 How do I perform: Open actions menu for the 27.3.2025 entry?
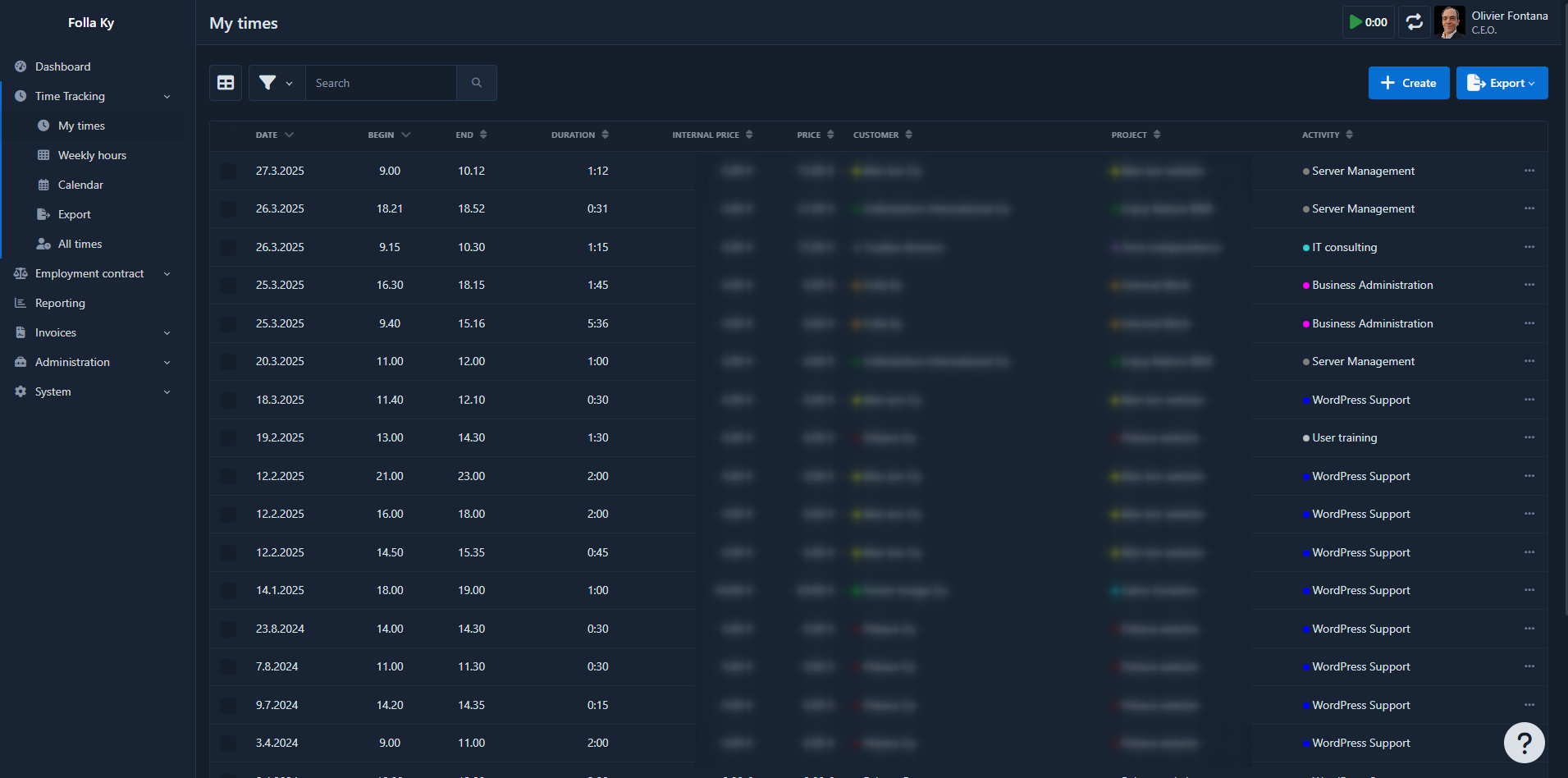pyautogui.click(x=1529, y=171)
